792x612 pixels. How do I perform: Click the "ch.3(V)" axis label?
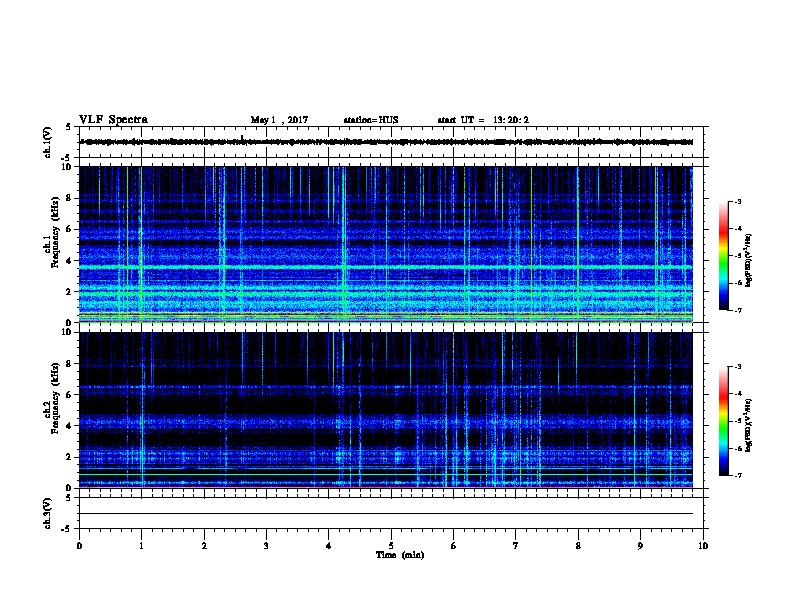(x=47, y=513)
